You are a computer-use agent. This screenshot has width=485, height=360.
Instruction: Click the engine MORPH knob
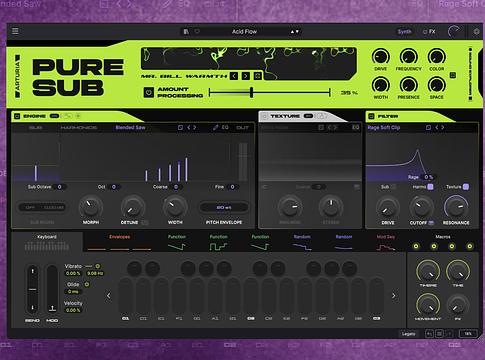(x=91, y=207)
